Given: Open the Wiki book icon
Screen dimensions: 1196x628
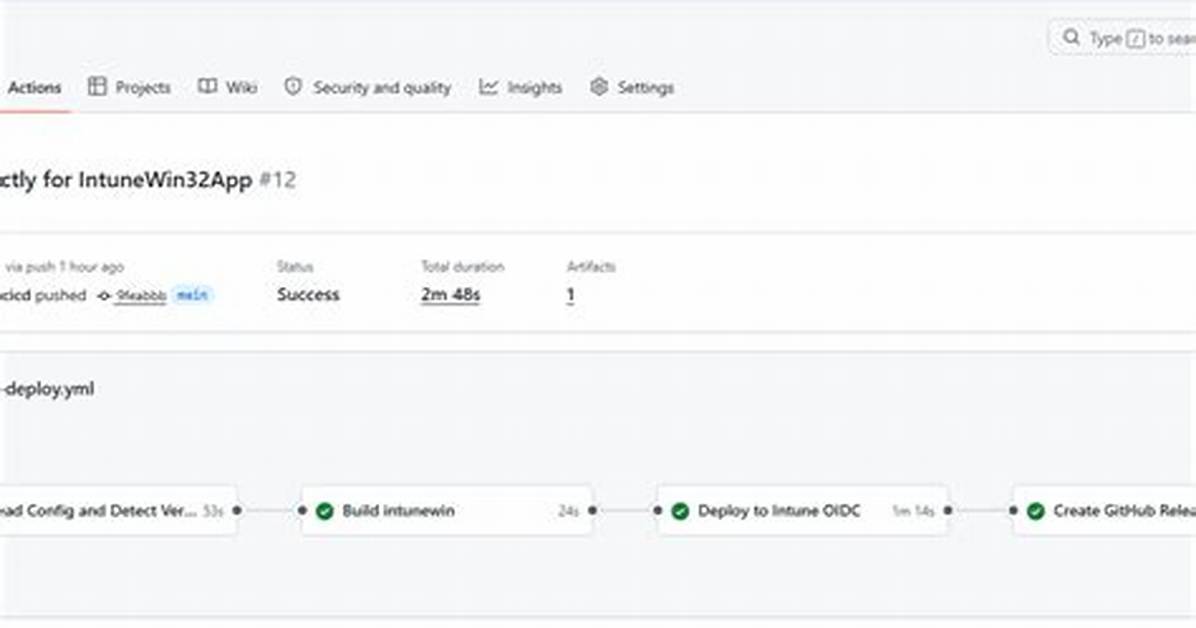Looking at the screenshot, I should (207, 87).
